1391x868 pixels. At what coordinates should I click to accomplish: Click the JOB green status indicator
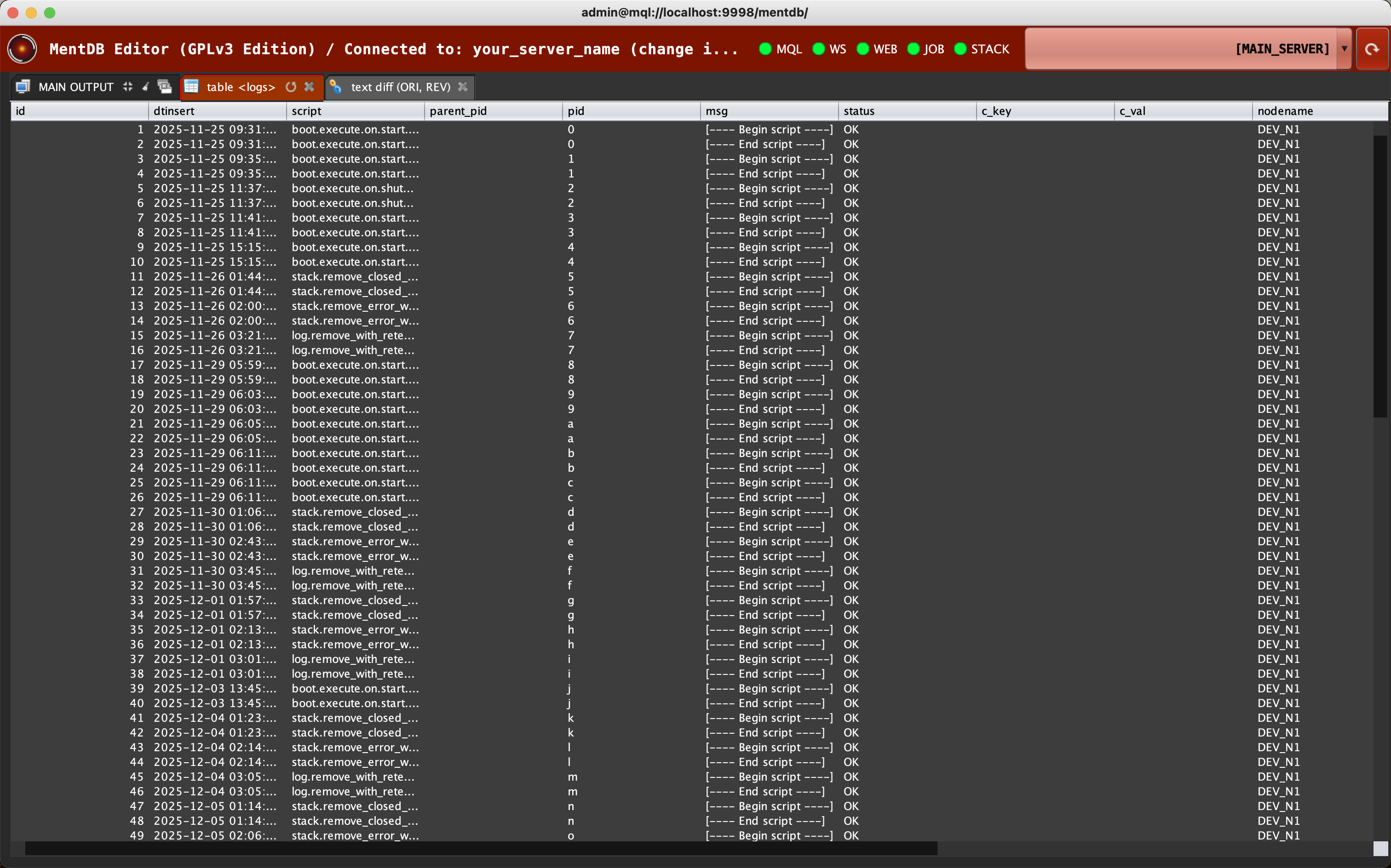point(913,49)
